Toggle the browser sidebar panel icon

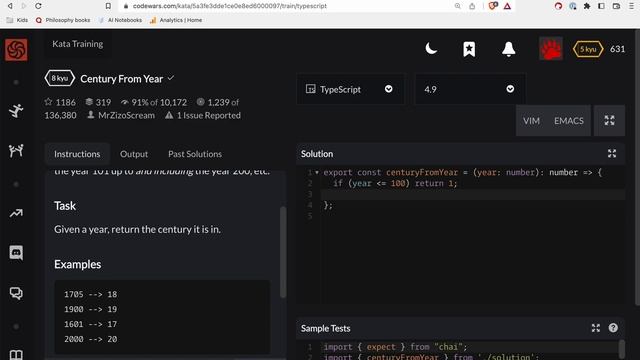point(601,6)
